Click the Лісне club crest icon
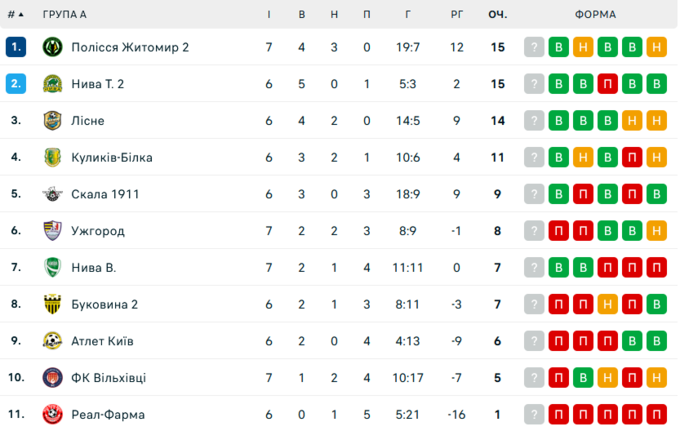This screenshot has width=680, height=431. click(52, 121)
